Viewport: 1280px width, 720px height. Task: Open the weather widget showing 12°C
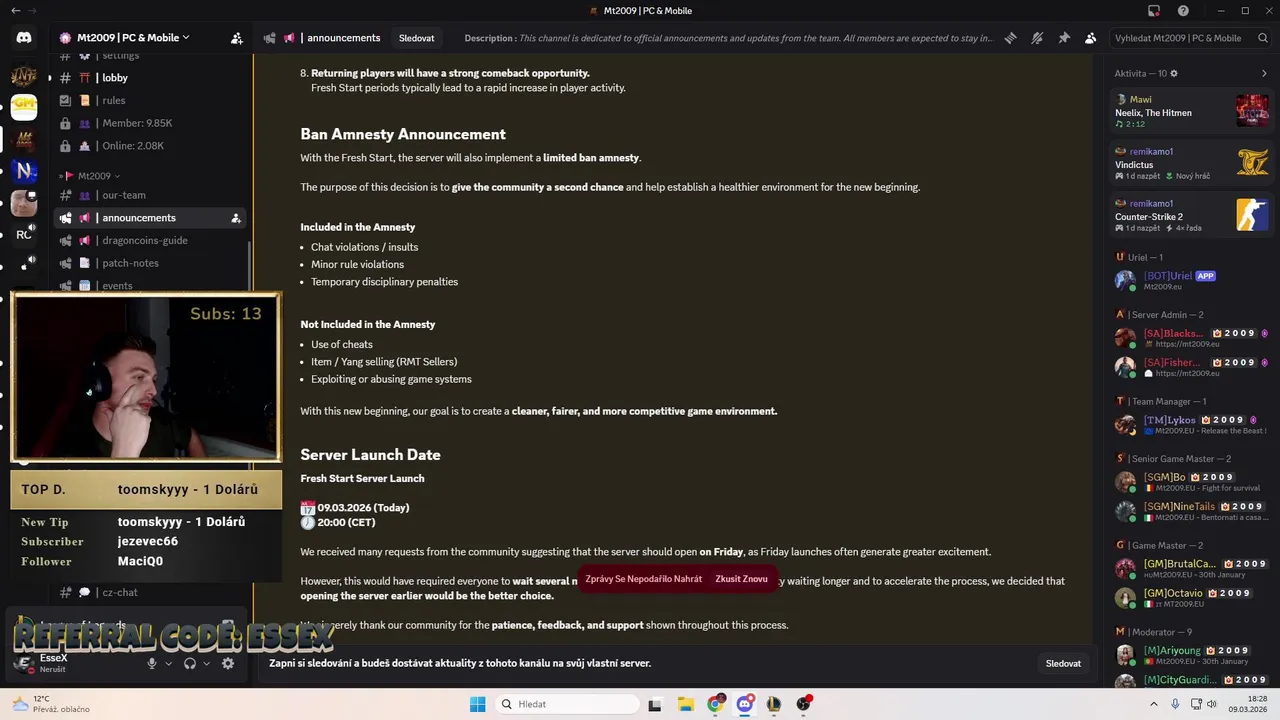[52, 704]
